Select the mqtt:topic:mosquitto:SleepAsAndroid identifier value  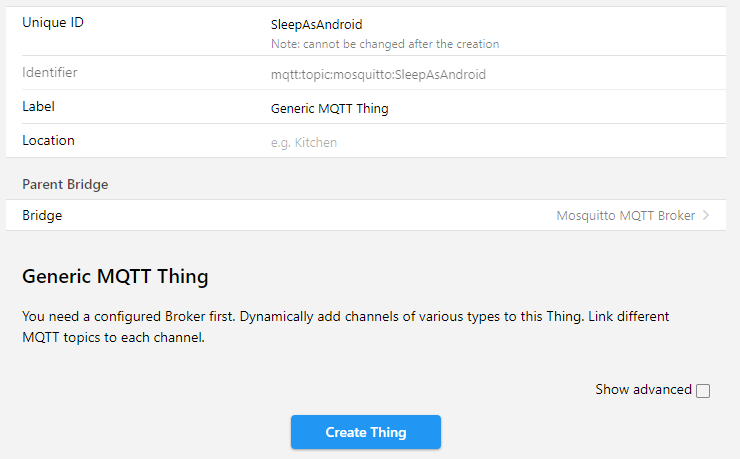[378, 74]
